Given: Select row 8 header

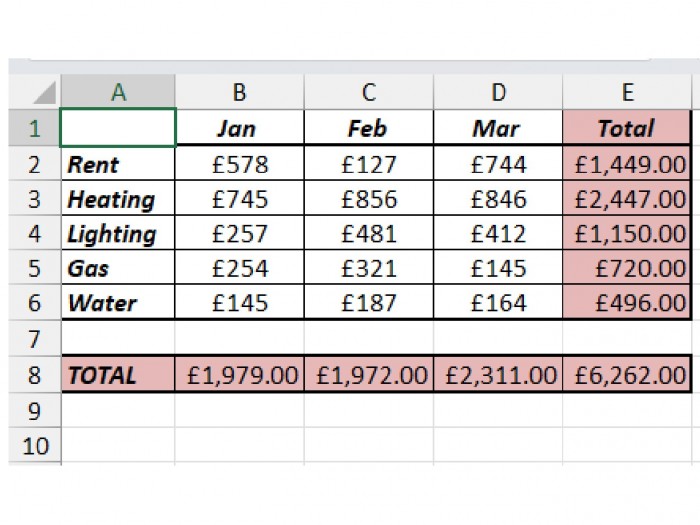Looking at the screenshot, I should click(35, 375).
